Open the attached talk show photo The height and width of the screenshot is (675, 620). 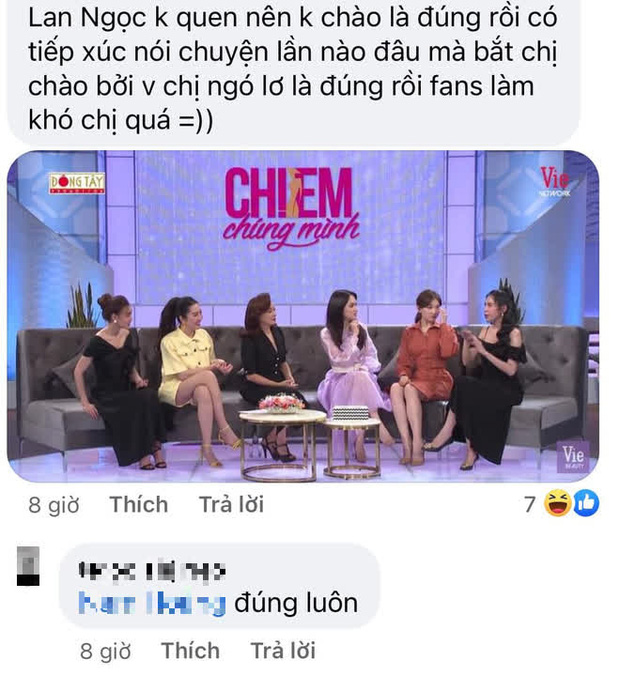click(303, 316)
